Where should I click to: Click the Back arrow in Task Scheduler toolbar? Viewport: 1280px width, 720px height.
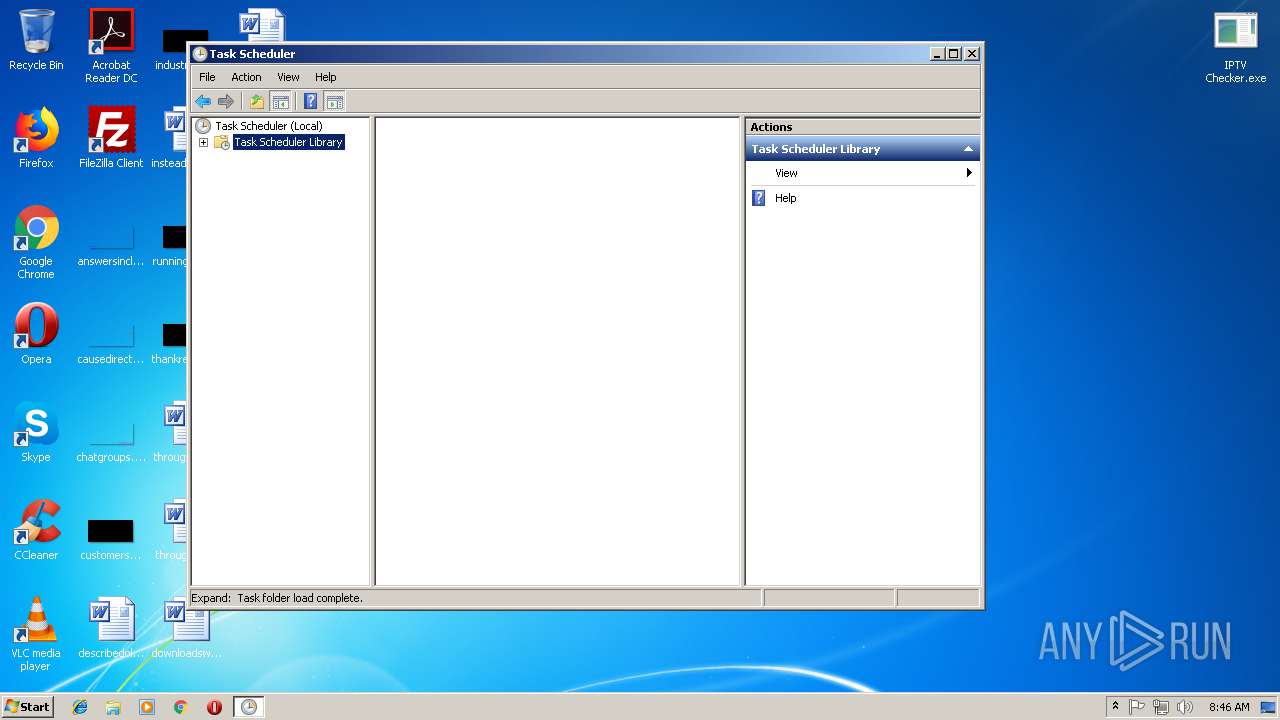[203, 101]
